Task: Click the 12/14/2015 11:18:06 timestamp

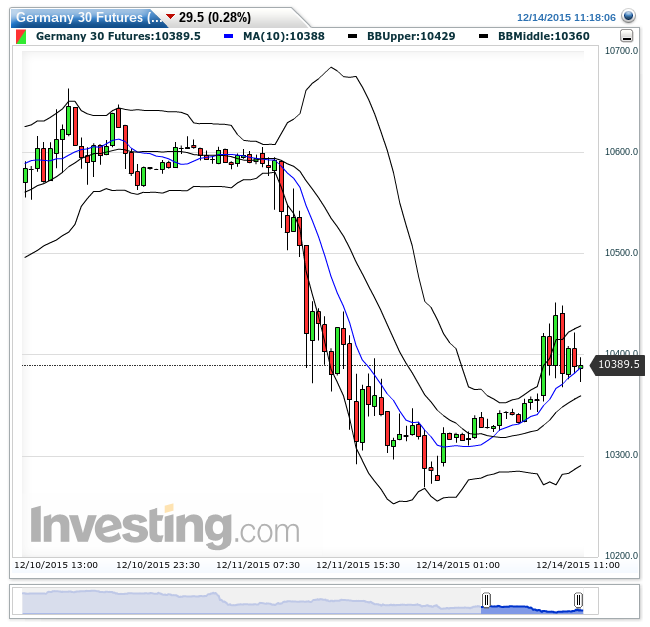Action: (566, 17)
